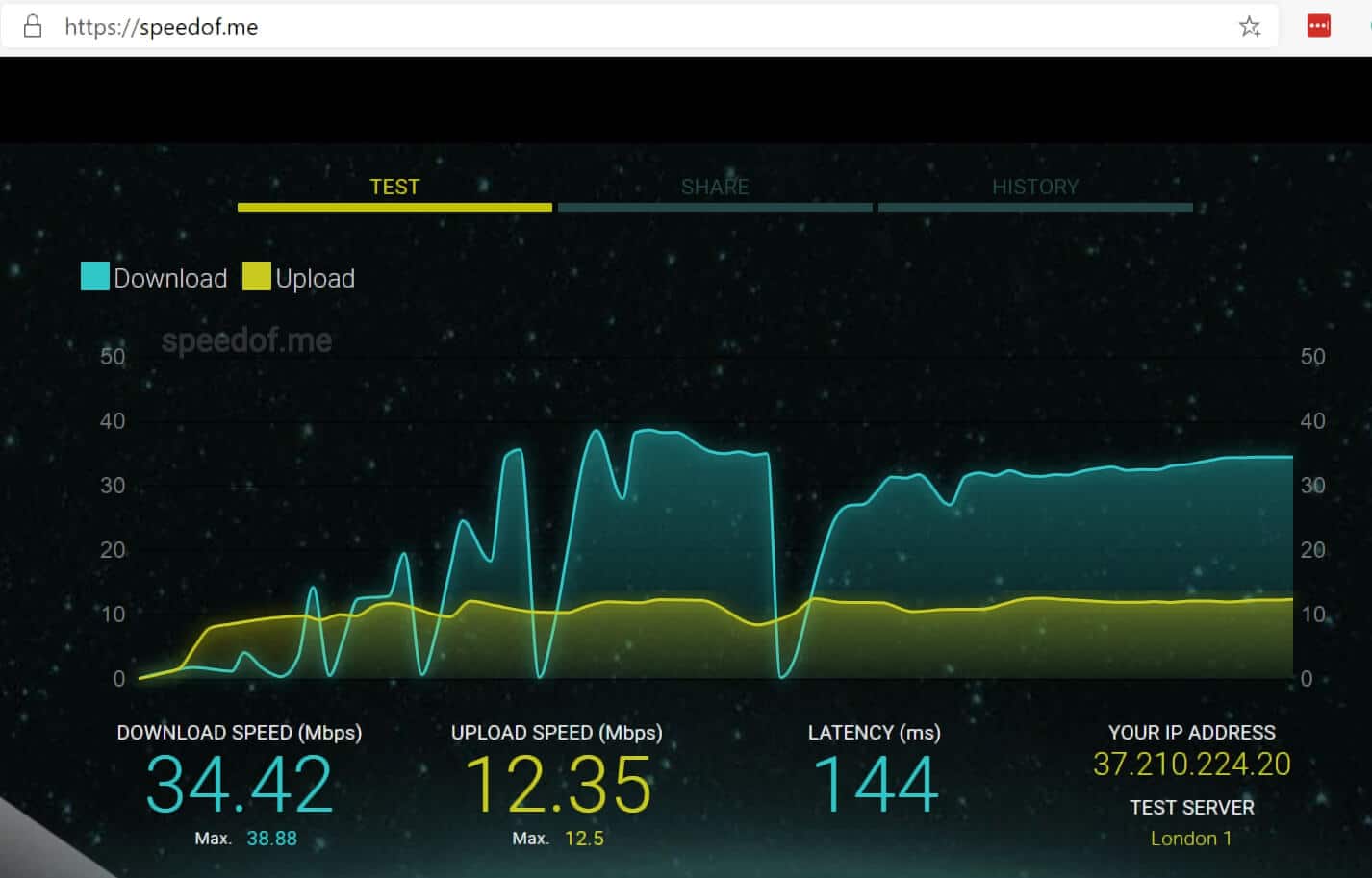Click the max download value 38.88

[x=271, y=839]
